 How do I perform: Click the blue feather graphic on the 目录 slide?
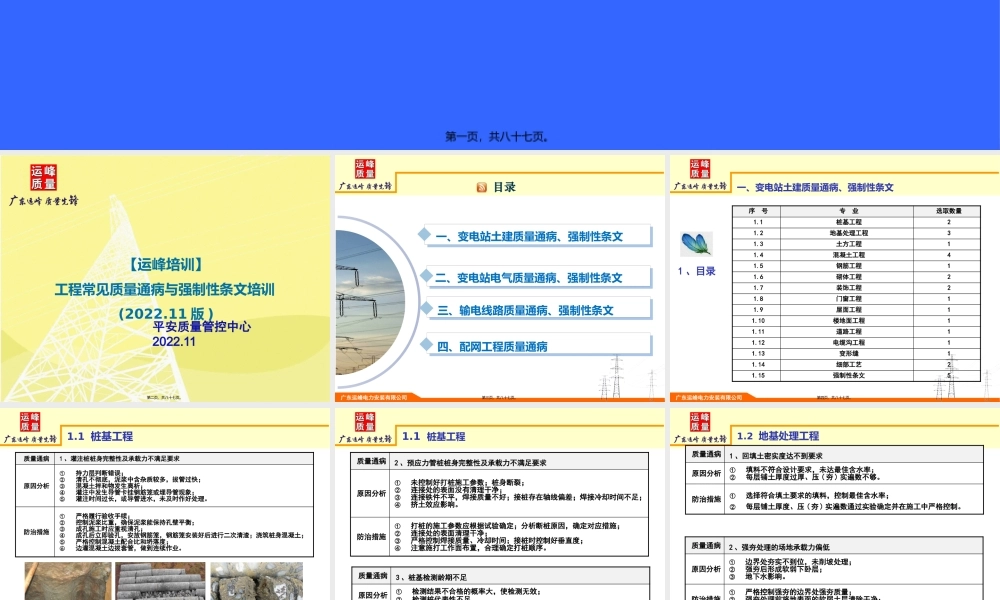coord(695,242)
